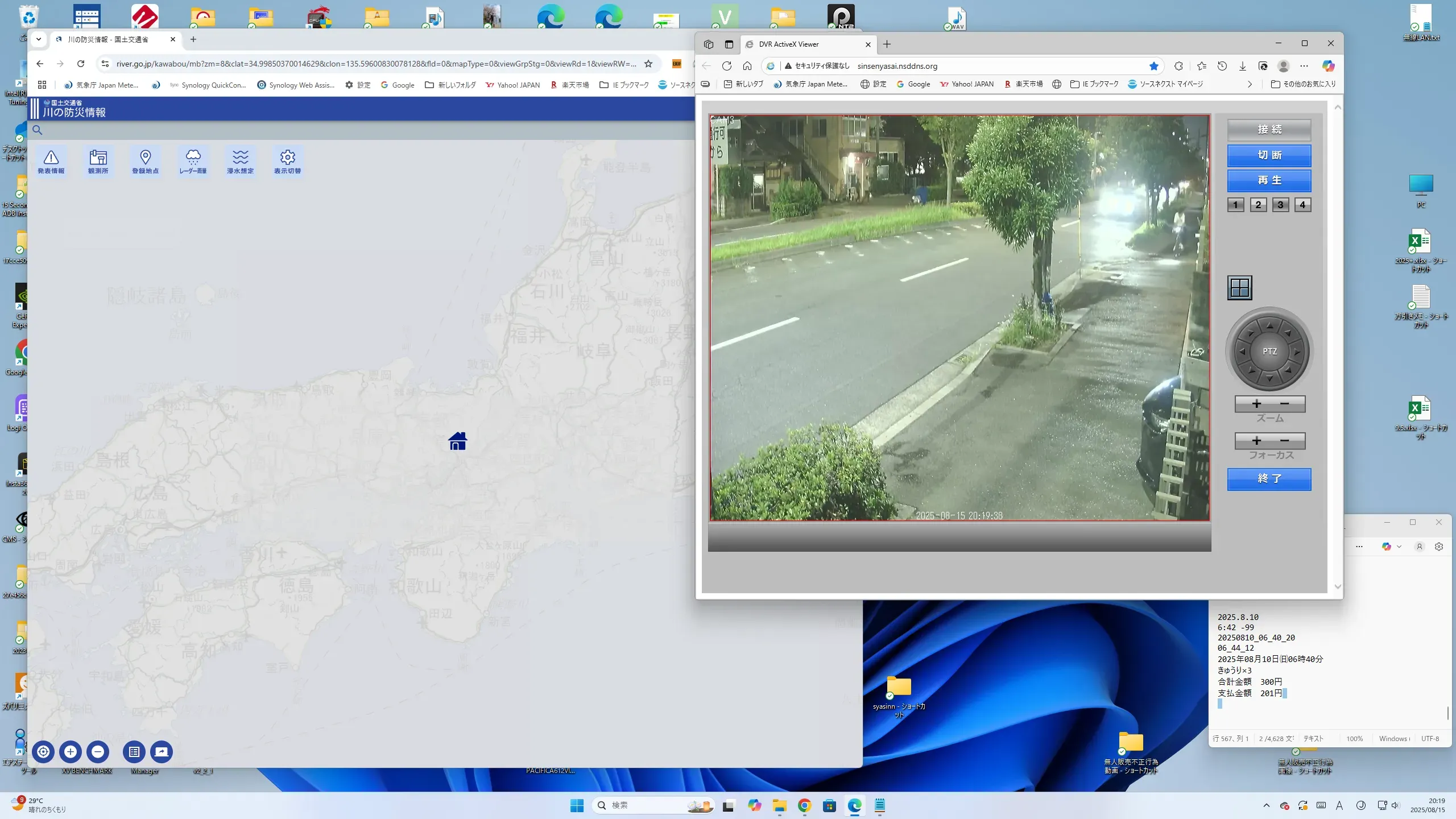
Task: Expand the bookmarks overflow chevron in Edge
Action: pos(1250,84)
